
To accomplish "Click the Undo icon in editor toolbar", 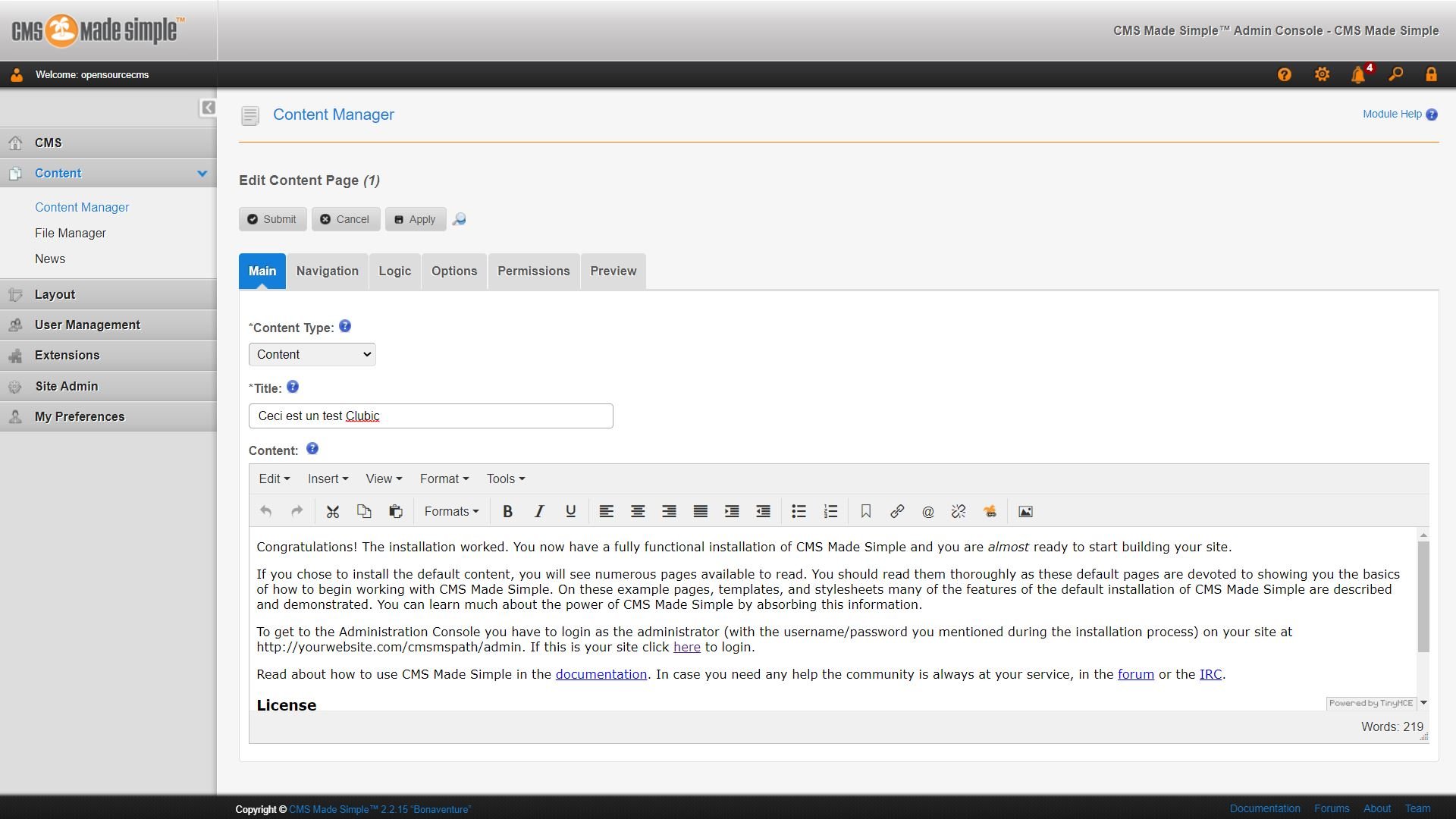I will [265, 512].
